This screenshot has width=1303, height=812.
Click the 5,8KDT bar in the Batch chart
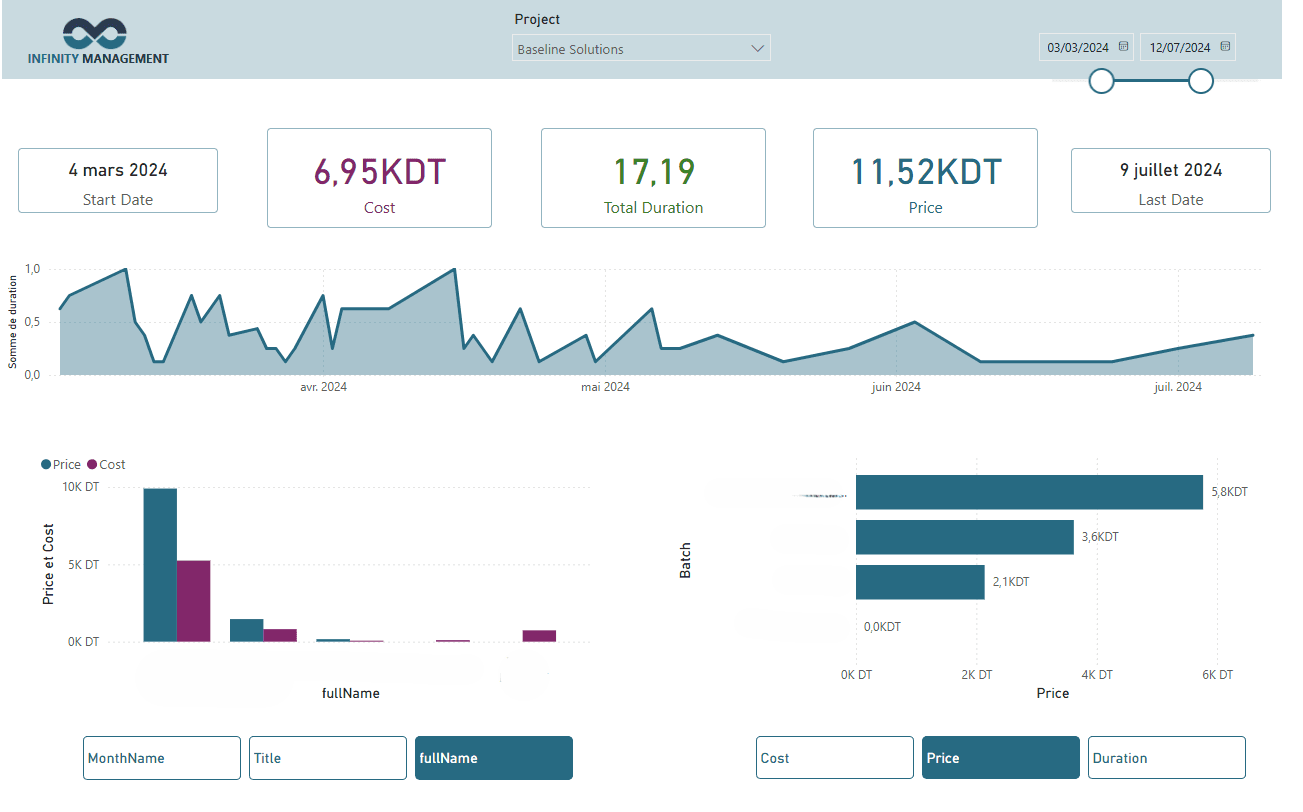(1029, 492)
